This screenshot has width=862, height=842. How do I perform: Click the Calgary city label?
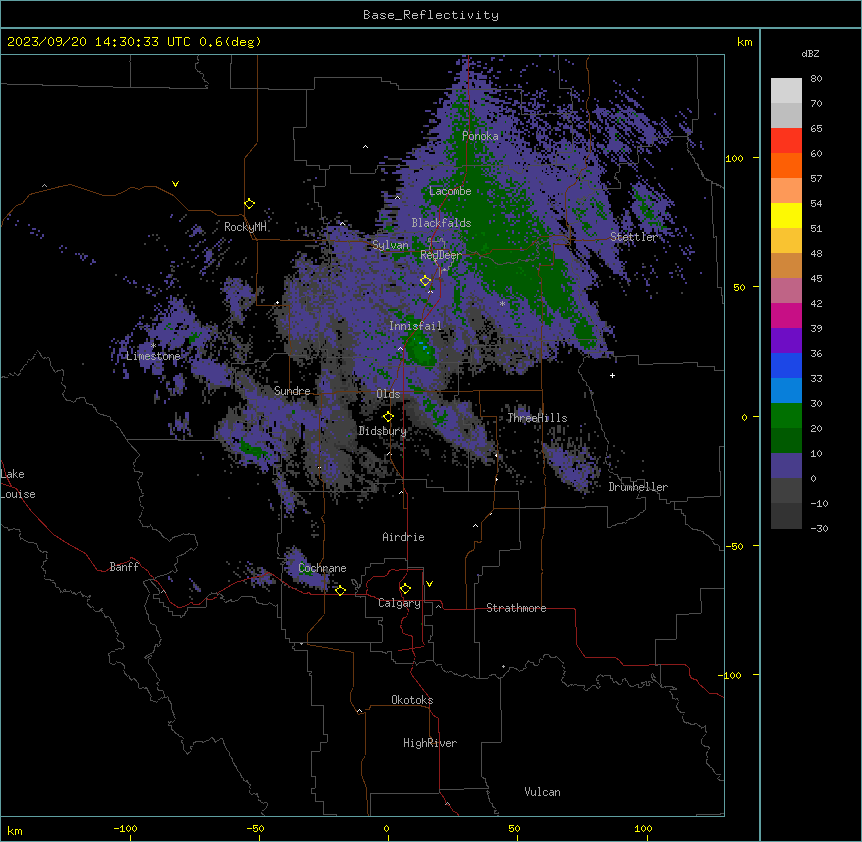coord(399,603)
